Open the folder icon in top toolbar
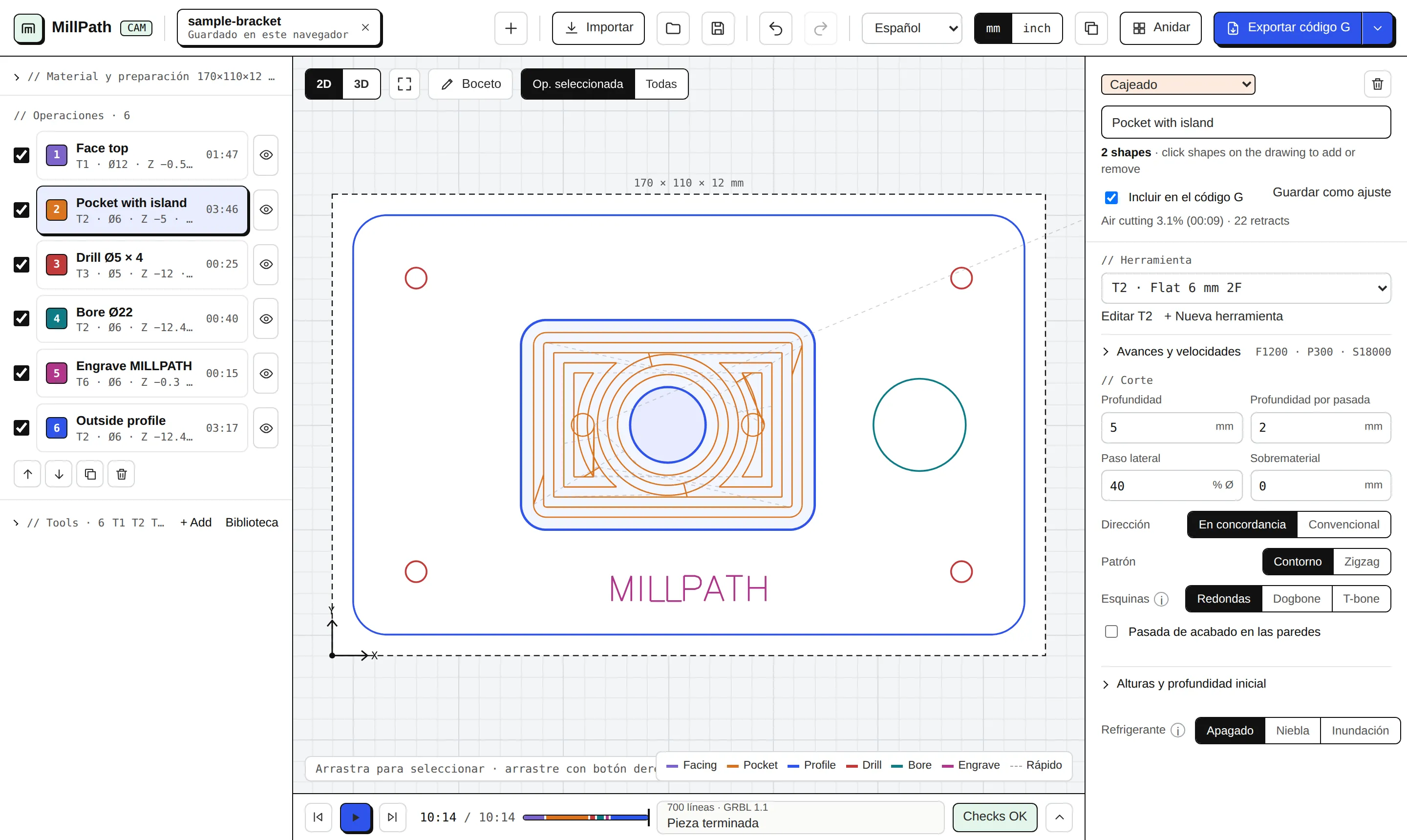 [673, 28]
